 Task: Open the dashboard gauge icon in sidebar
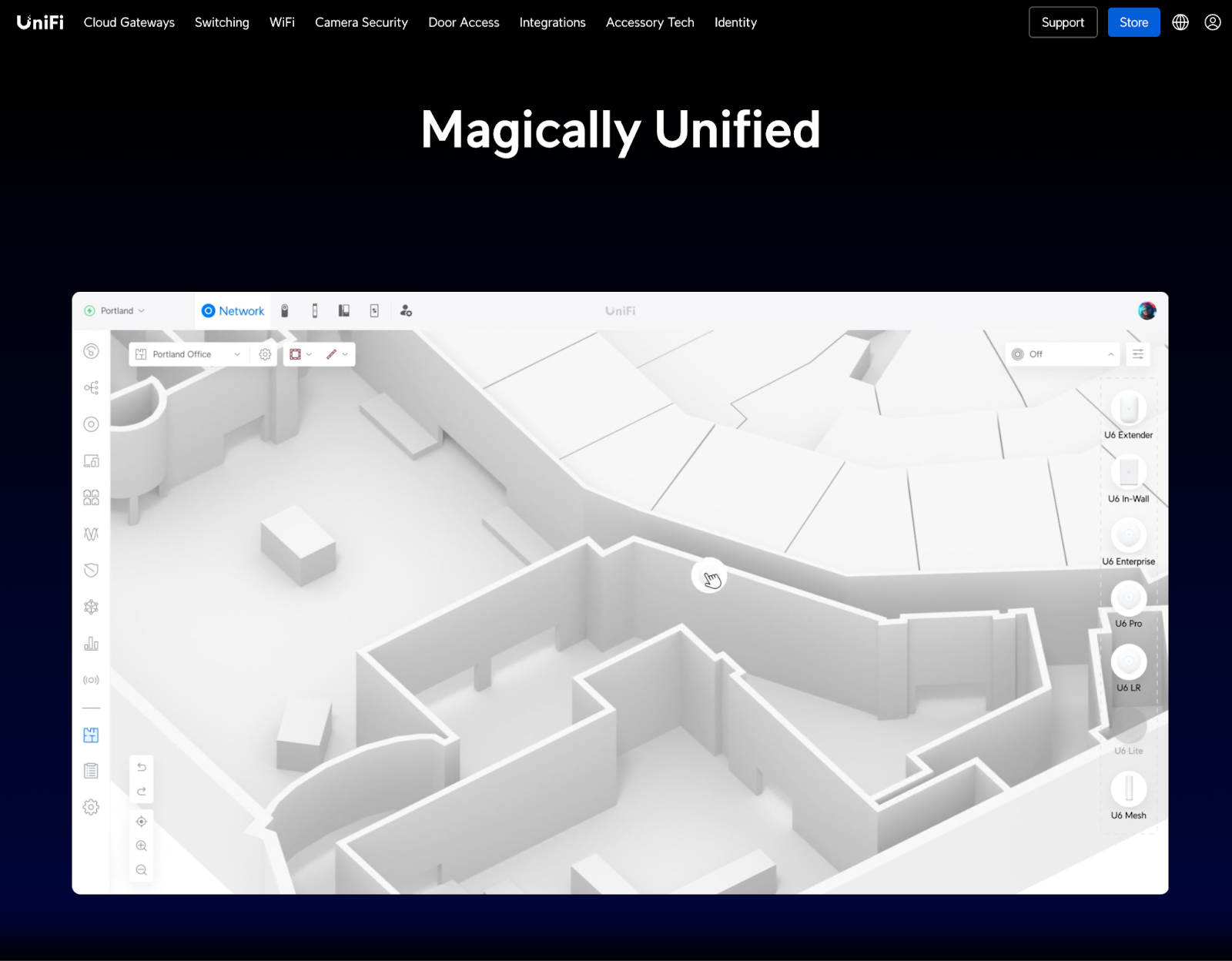point(91,351)
